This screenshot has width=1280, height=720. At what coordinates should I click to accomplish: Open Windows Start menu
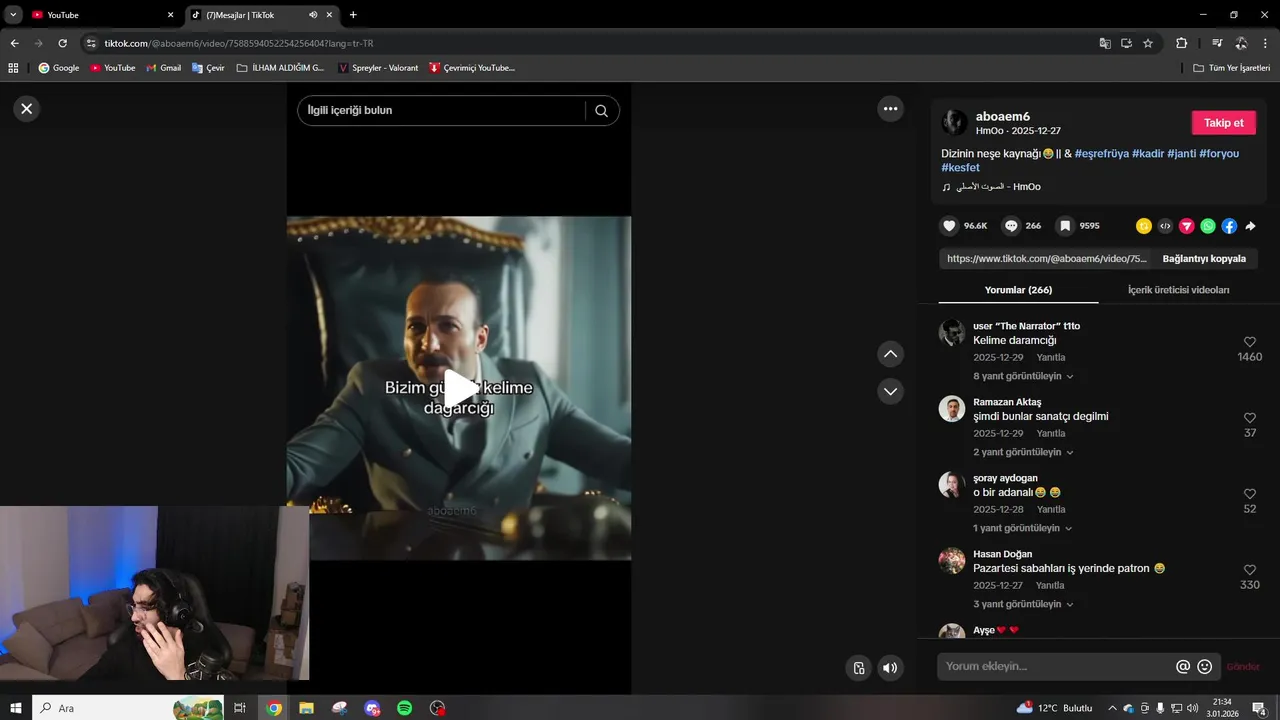[16, 708]
